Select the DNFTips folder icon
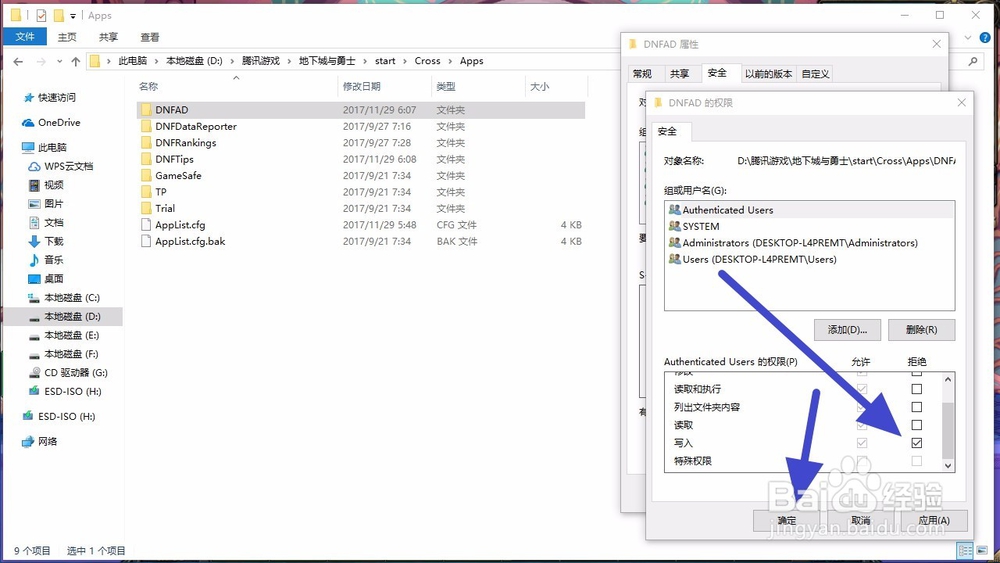The height and width of the screenshot is (563, 1000). (x=146, y=159)
